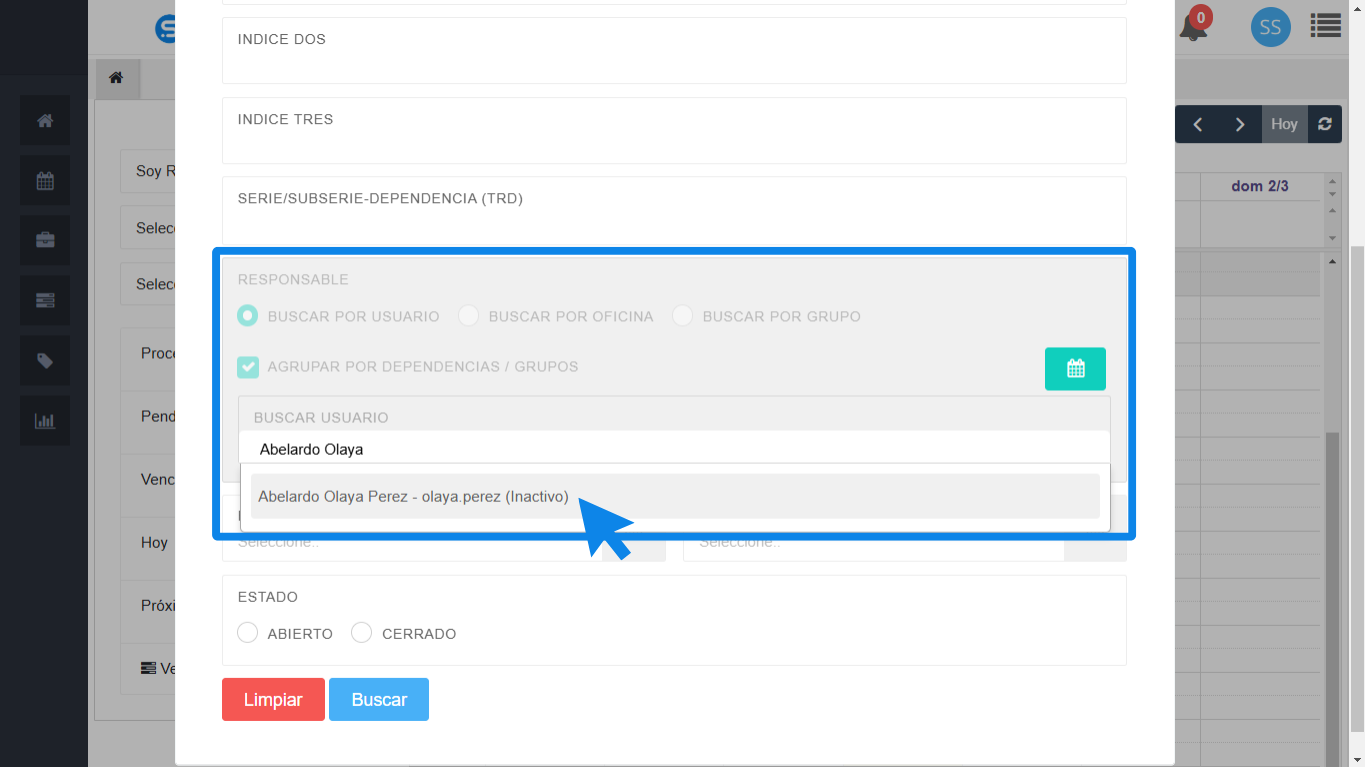The image size is (1365, 767).
Task: Click the home breadcrumb tab
Action: pos(117,78)
